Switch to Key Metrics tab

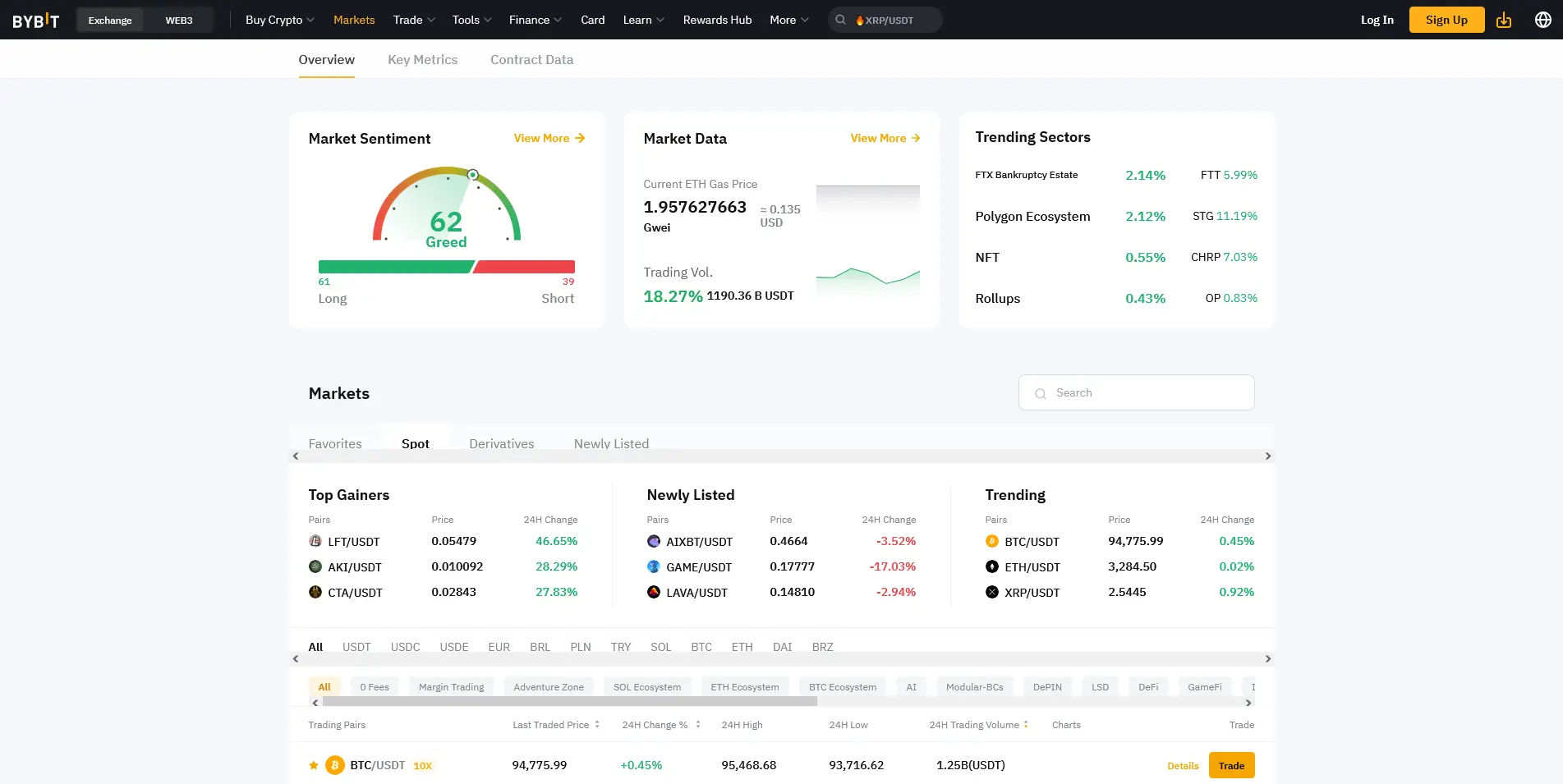click(423, 59)
